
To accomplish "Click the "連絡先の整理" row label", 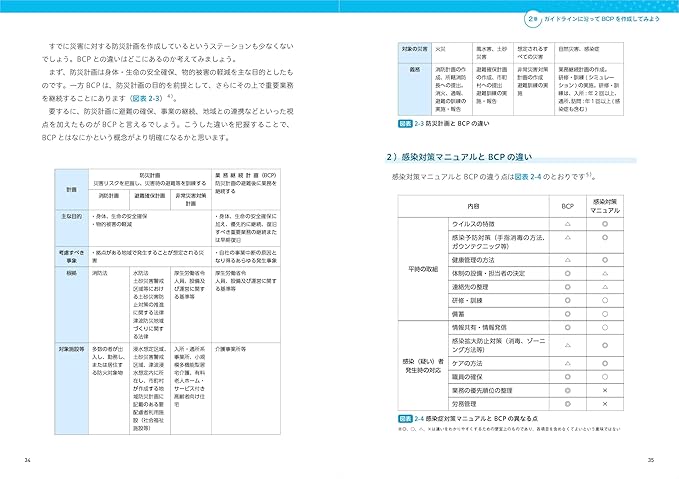I will coord(470,287).
